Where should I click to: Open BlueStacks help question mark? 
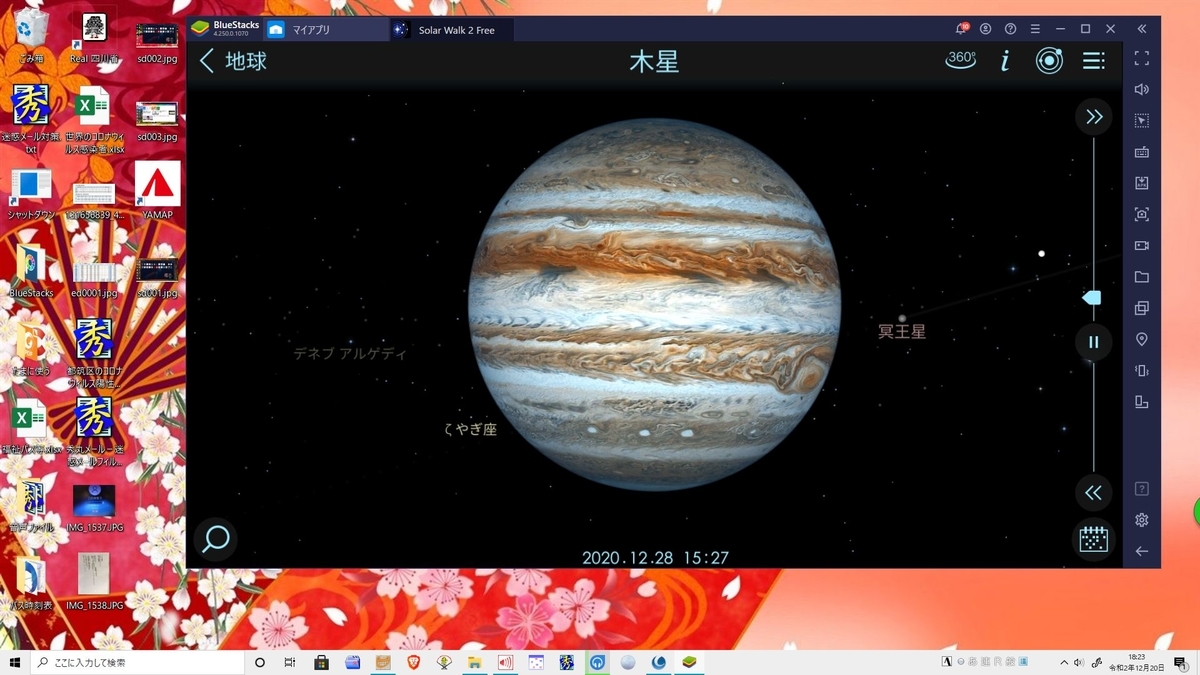tap(1011, 29)
